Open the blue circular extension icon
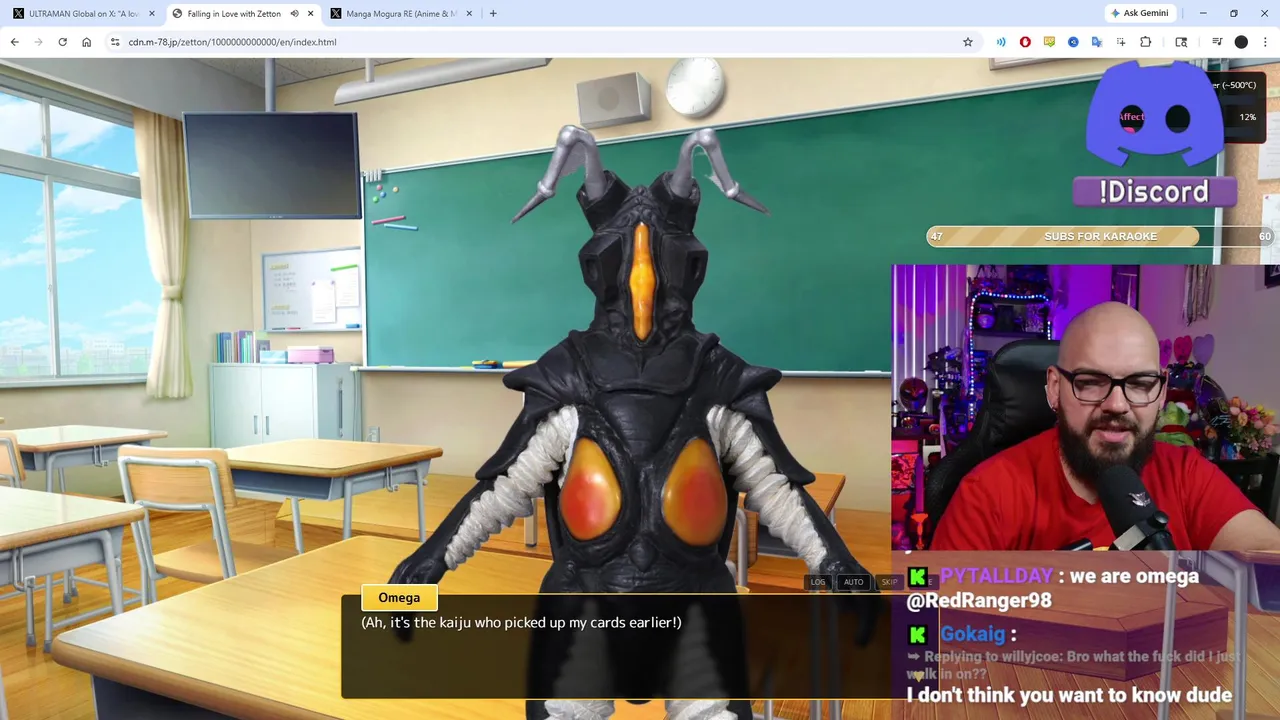 (x=1073, y=42)
